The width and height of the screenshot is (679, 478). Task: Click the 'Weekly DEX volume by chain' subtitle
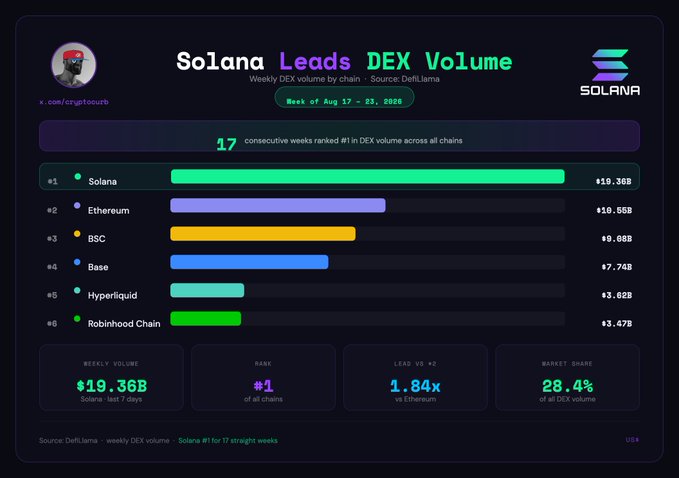click(304, 79)
